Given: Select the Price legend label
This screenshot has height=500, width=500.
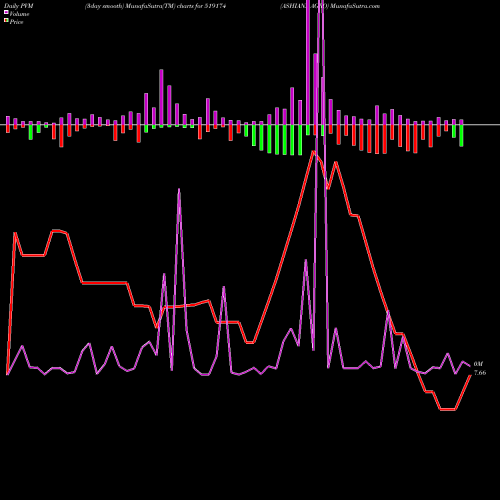Looking at the screenshot, I should [16, 22].
